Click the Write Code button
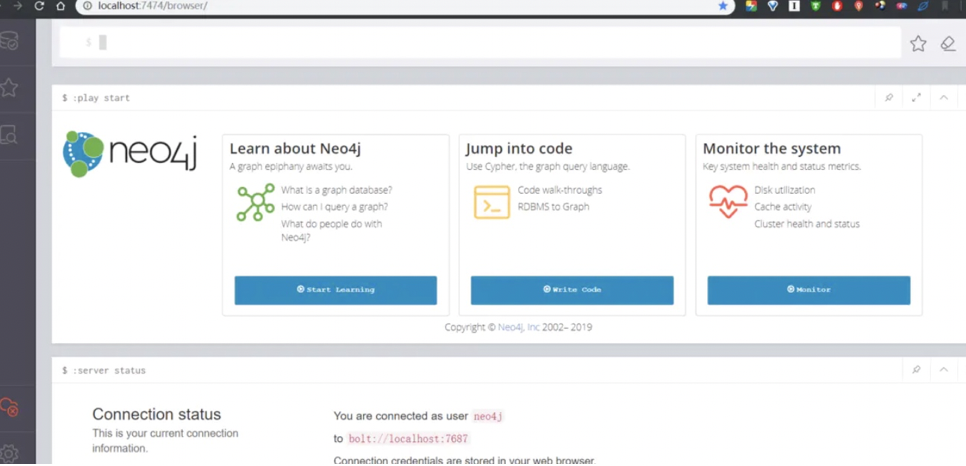The width and height of the screenshot is (966, 466). pyautogui.click(x=572, y=290)
